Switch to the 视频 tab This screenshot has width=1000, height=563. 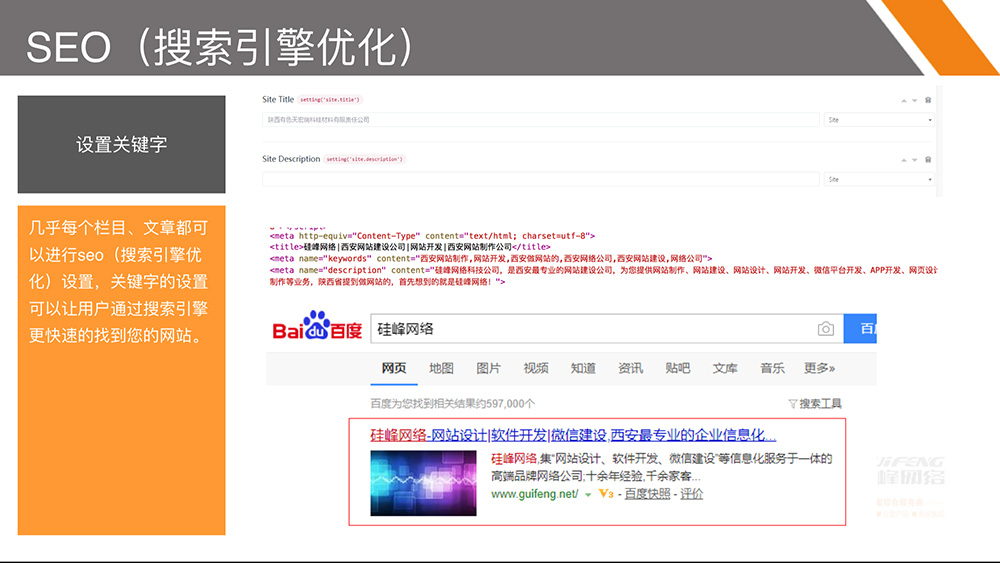pos(536,369)
